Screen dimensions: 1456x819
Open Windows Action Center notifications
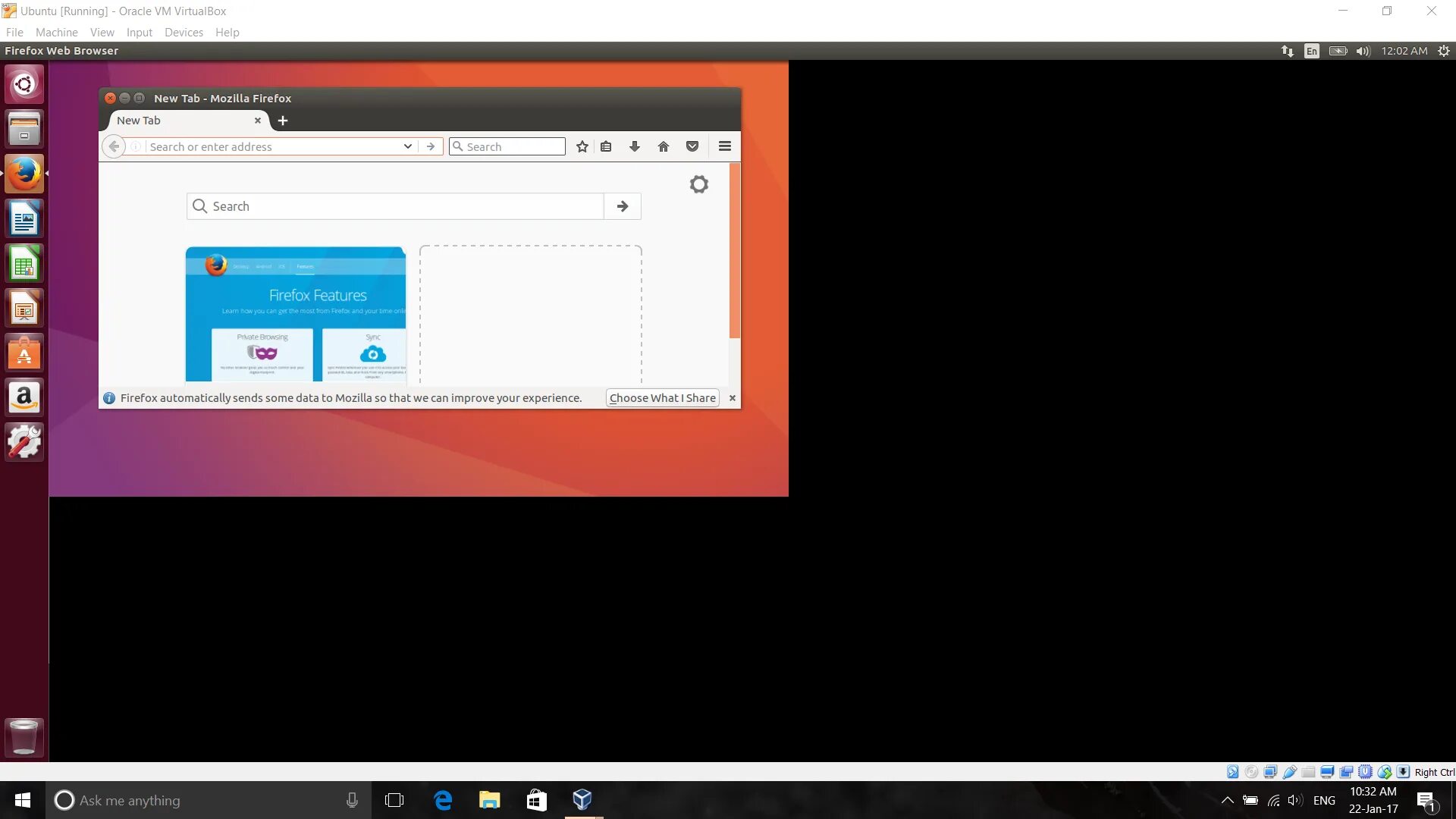(x=1426, y=801)
